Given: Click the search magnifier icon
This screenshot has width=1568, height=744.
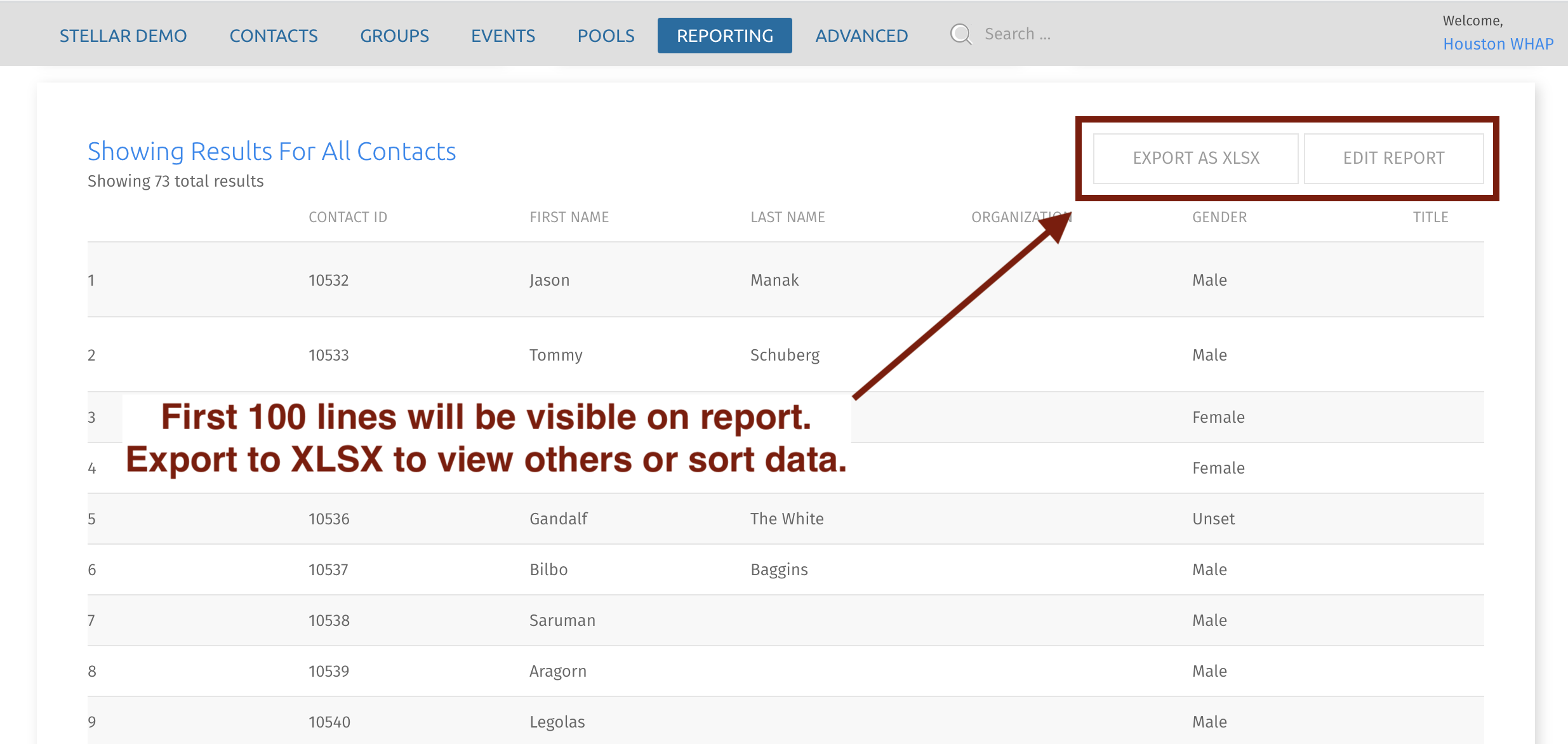Looking at the screenshot, I should point(960,34).
